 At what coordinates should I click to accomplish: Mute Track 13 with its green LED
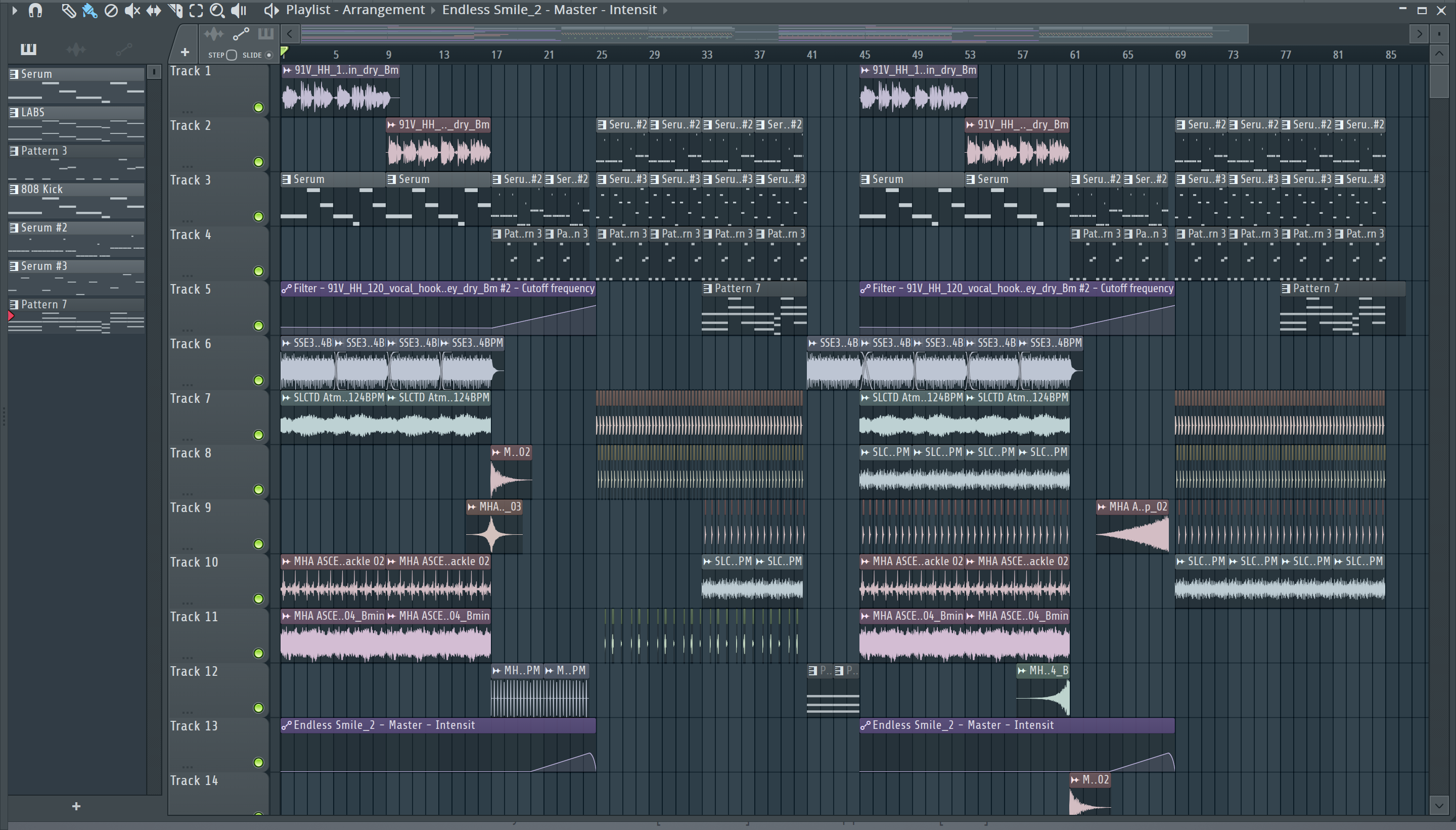point(258,763)
